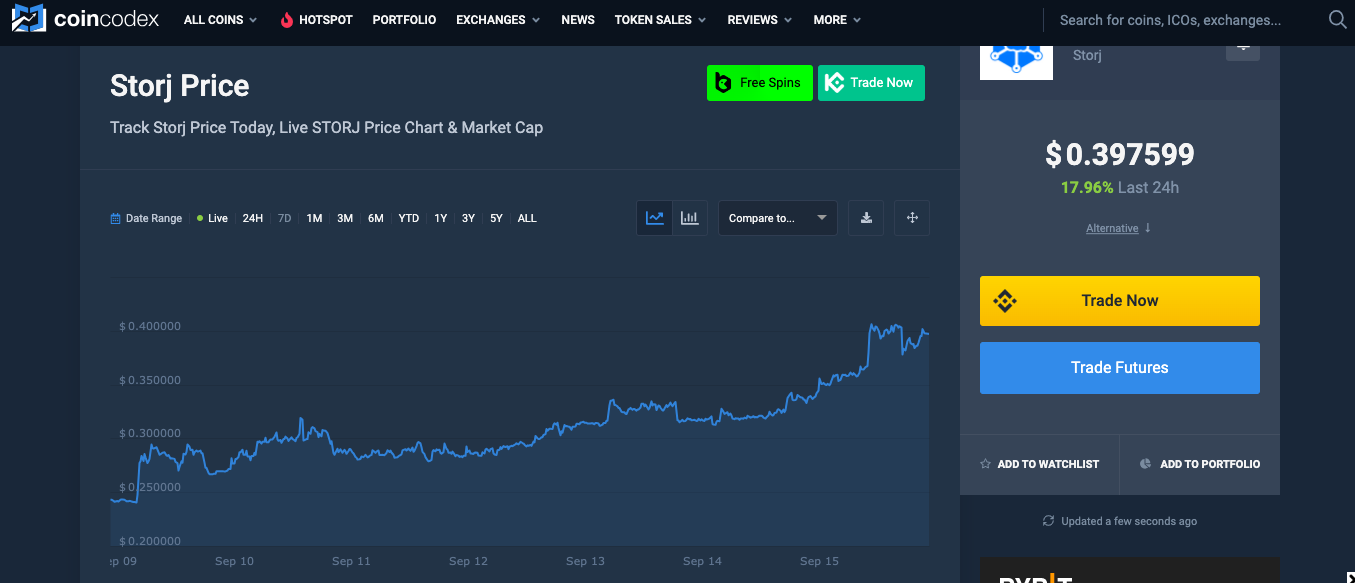Click the search magnifier icon
1355x583 pixels.
pos(1337,20)
